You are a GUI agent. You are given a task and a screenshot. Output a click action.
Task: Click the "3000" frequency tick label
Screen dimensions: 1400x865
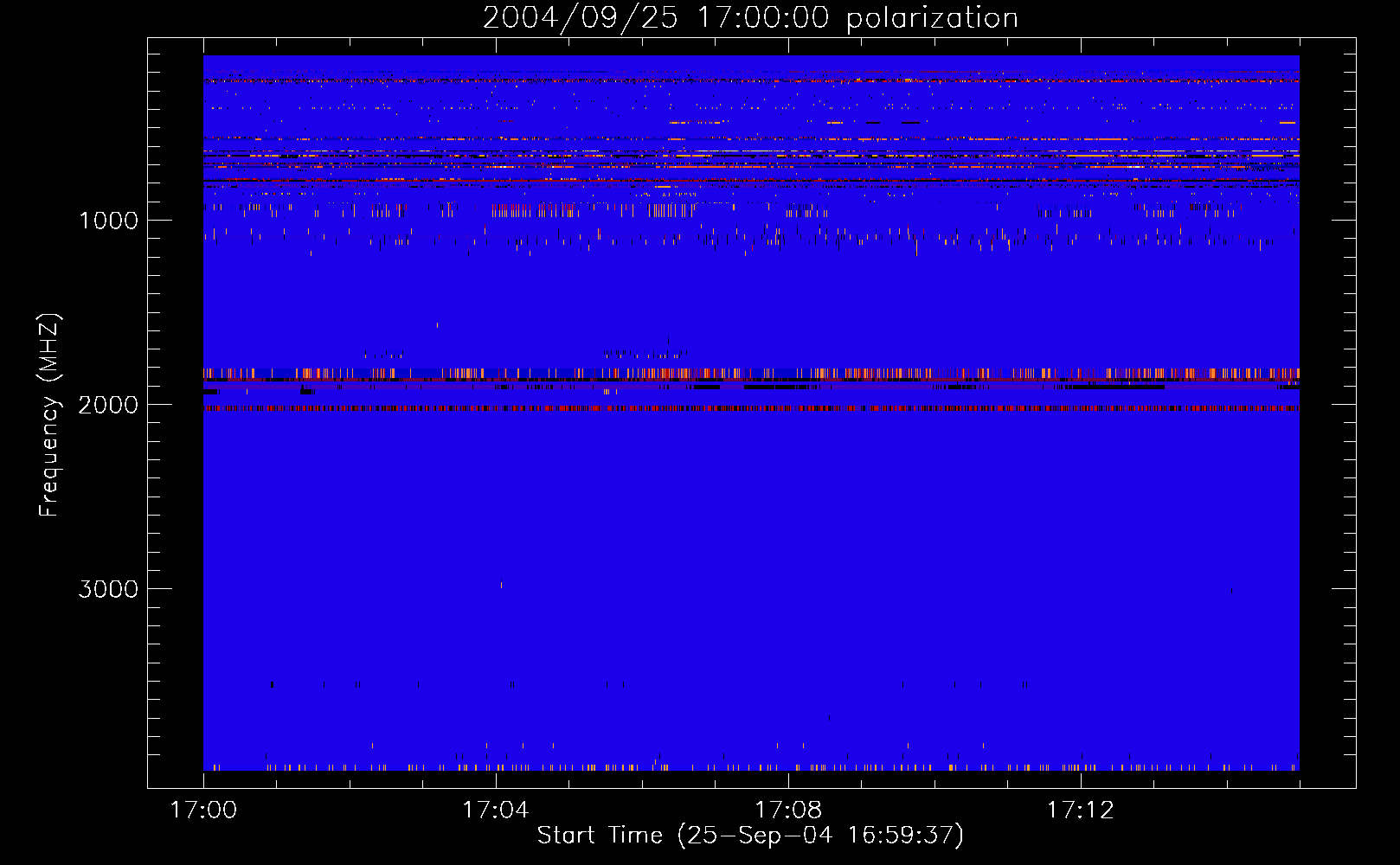point(108,588)
